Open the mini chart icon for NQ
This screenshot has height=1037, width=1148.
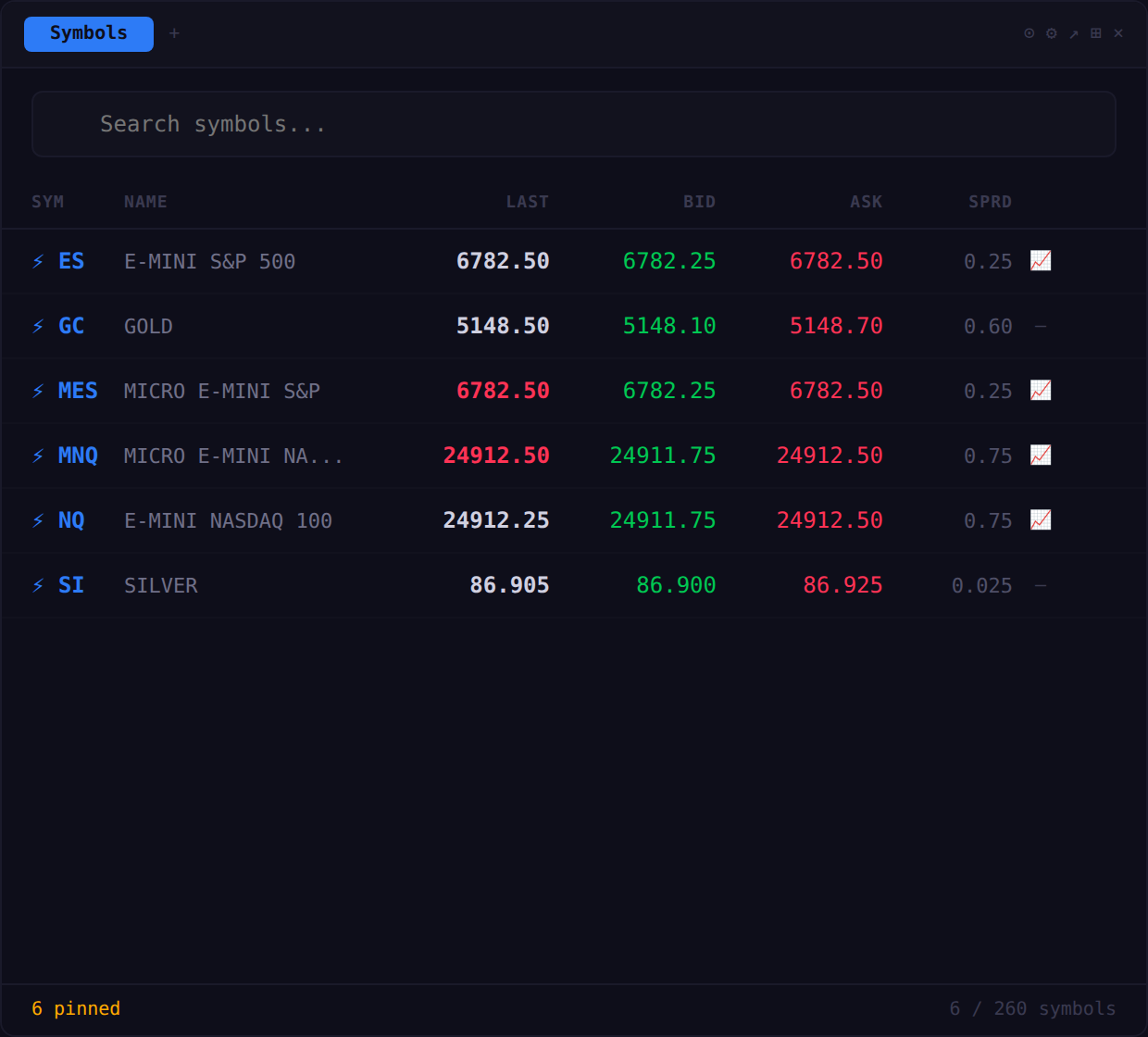click(x=1040, y=520)
